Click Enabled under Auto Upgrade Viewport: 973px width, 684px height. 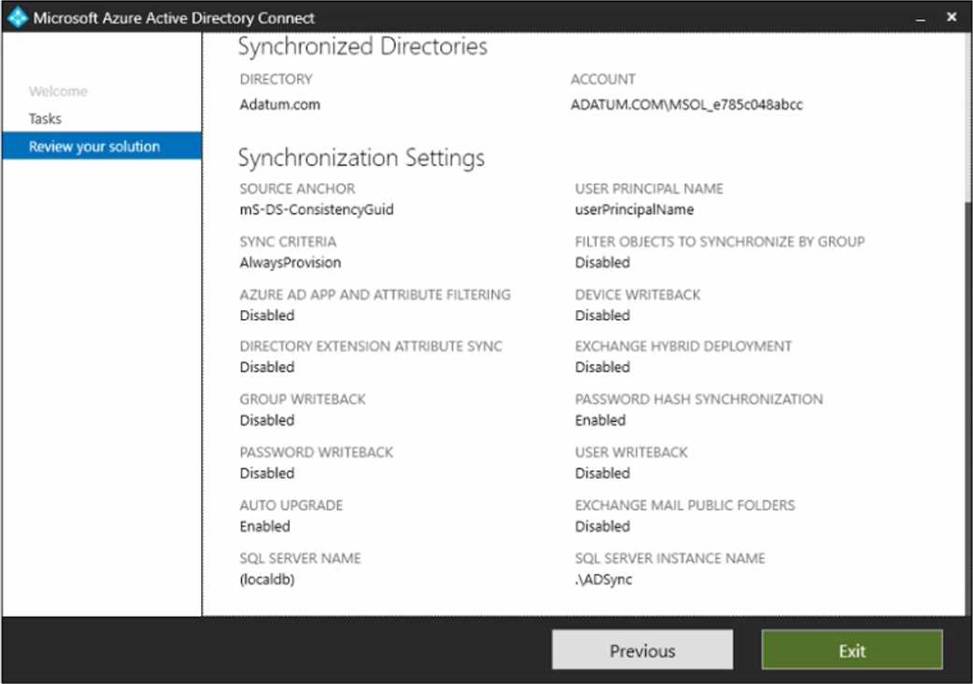[265, 526]
